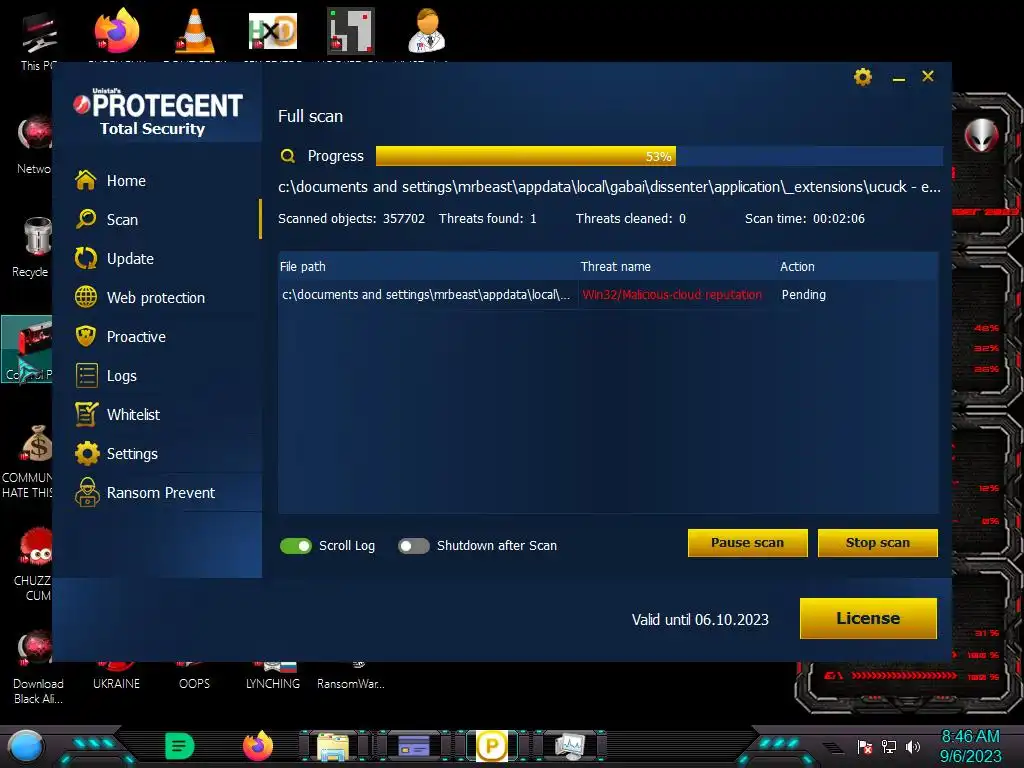The image size is (1024, 768).
Task: View the Logs section
Action: pyautogui.click(x=121, y=376)
